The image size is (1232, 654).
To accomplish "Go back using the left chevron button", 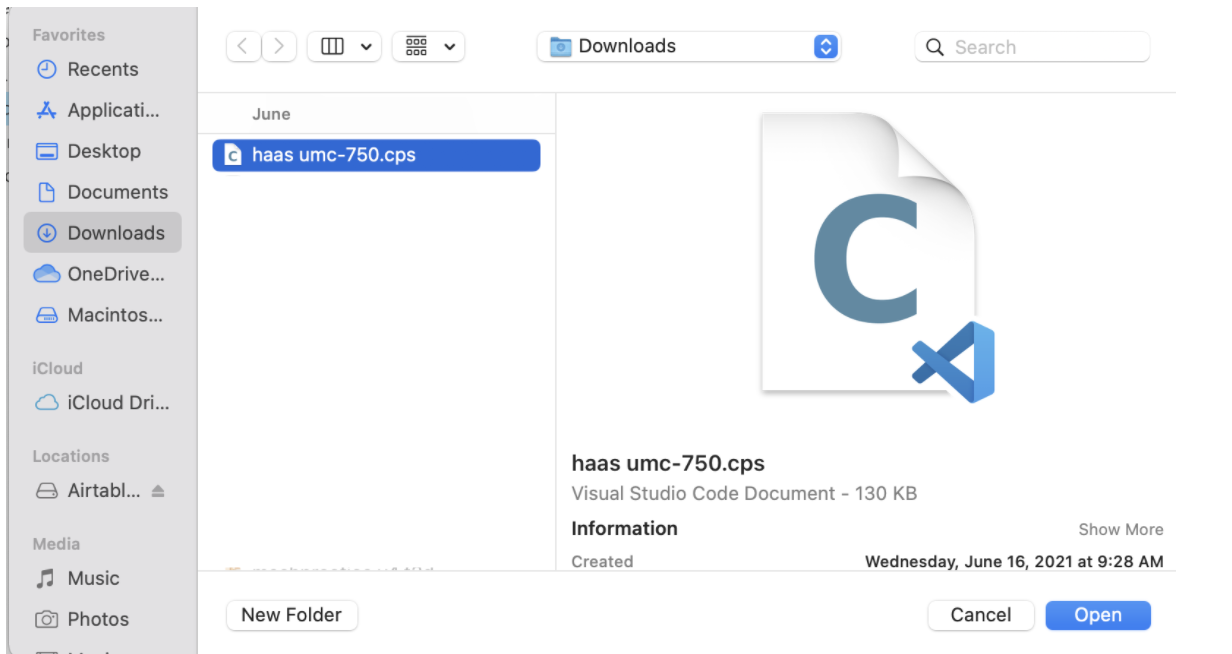I will [x=244, y=46].
